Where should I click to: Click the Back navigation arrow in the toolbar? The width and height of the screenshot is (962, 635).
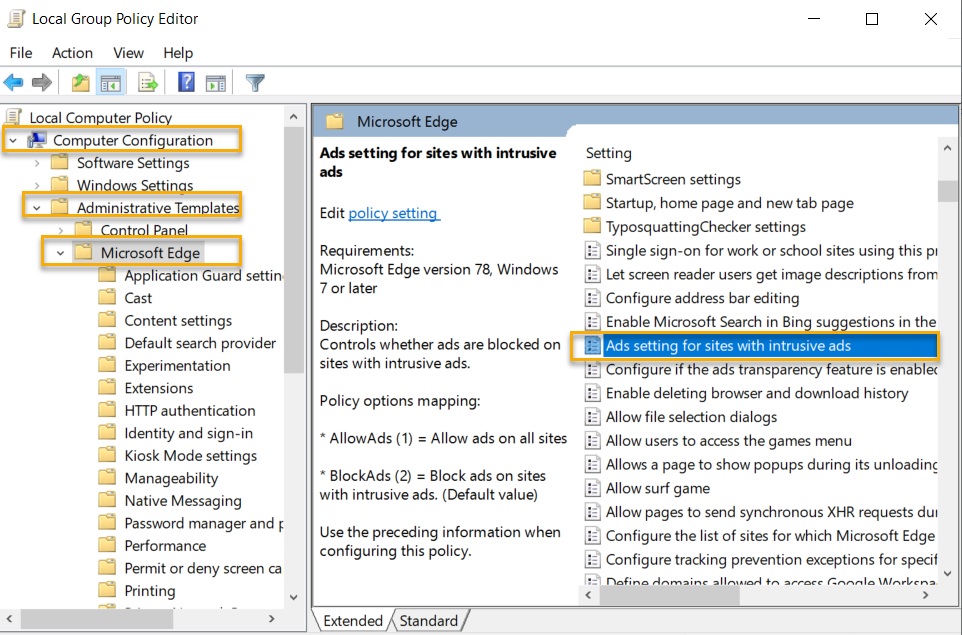click(13, 82)
